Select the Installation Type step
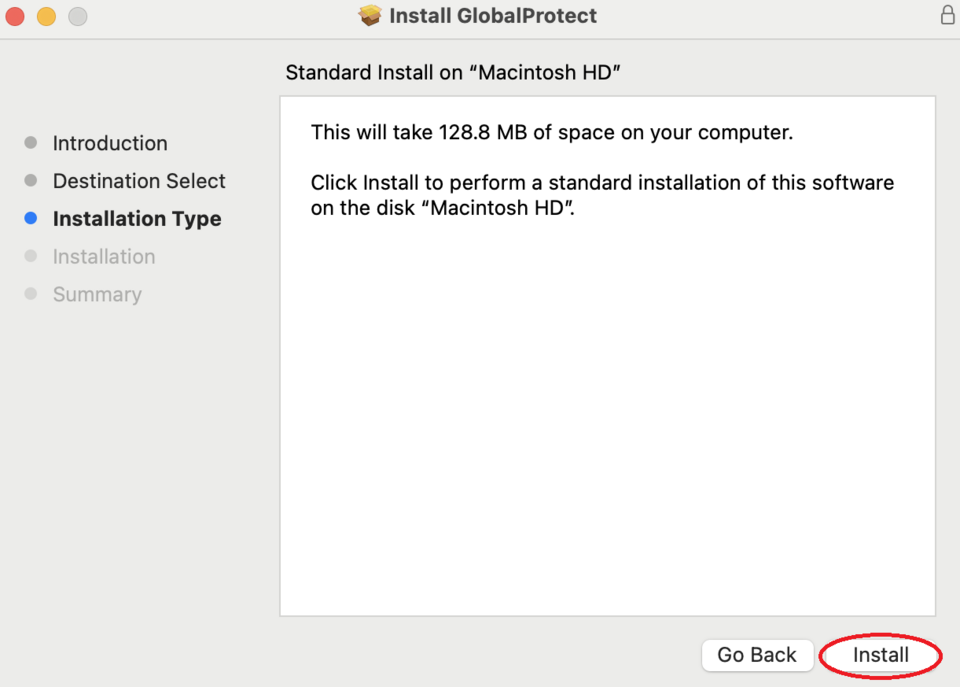 pos(137,219)
